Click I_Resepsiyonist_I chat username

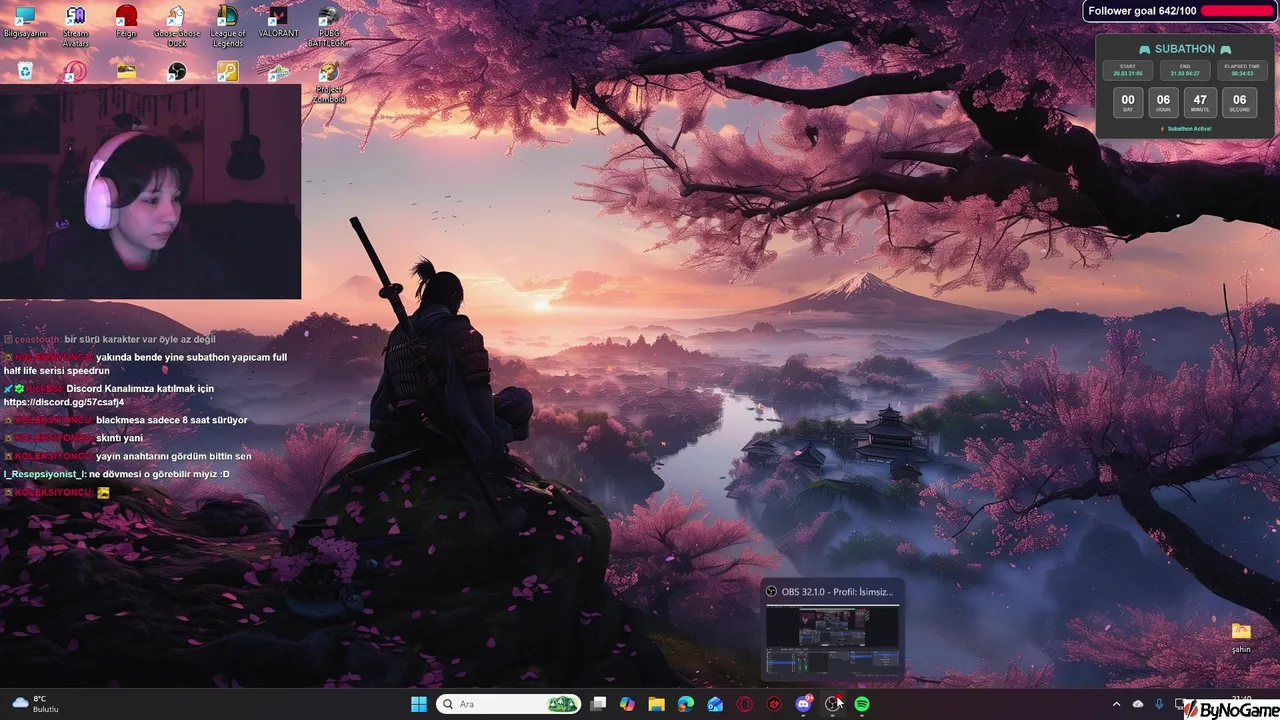45,474
